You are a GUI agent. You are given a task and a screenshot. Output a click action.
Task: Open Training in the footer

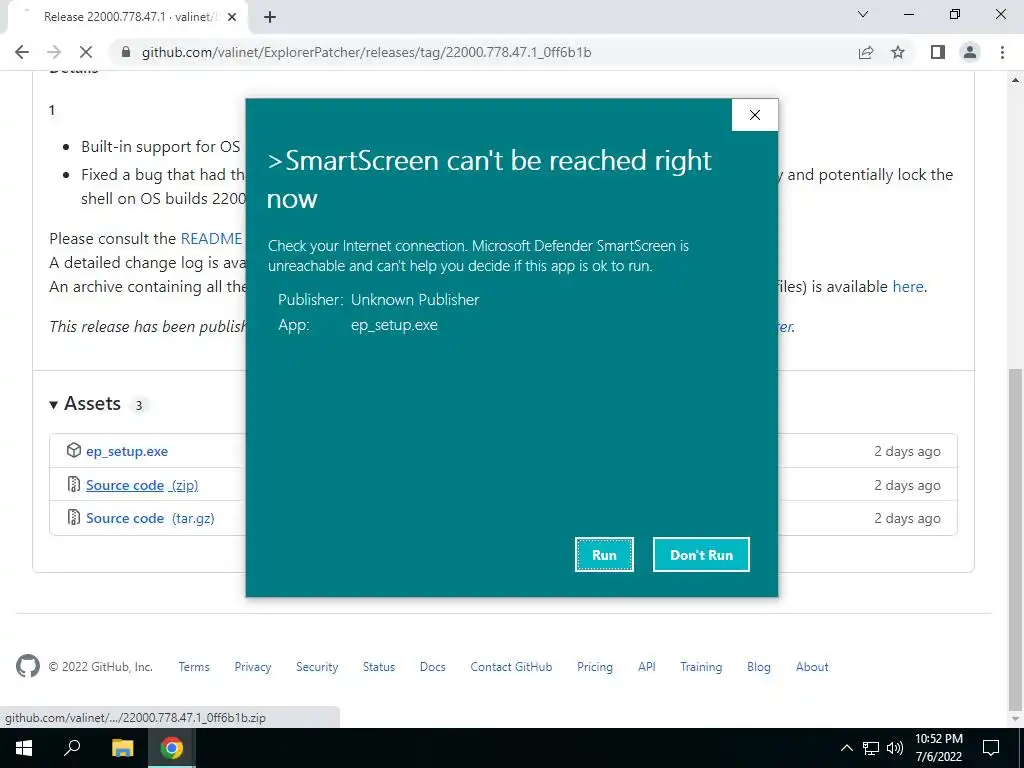[701, 667]
